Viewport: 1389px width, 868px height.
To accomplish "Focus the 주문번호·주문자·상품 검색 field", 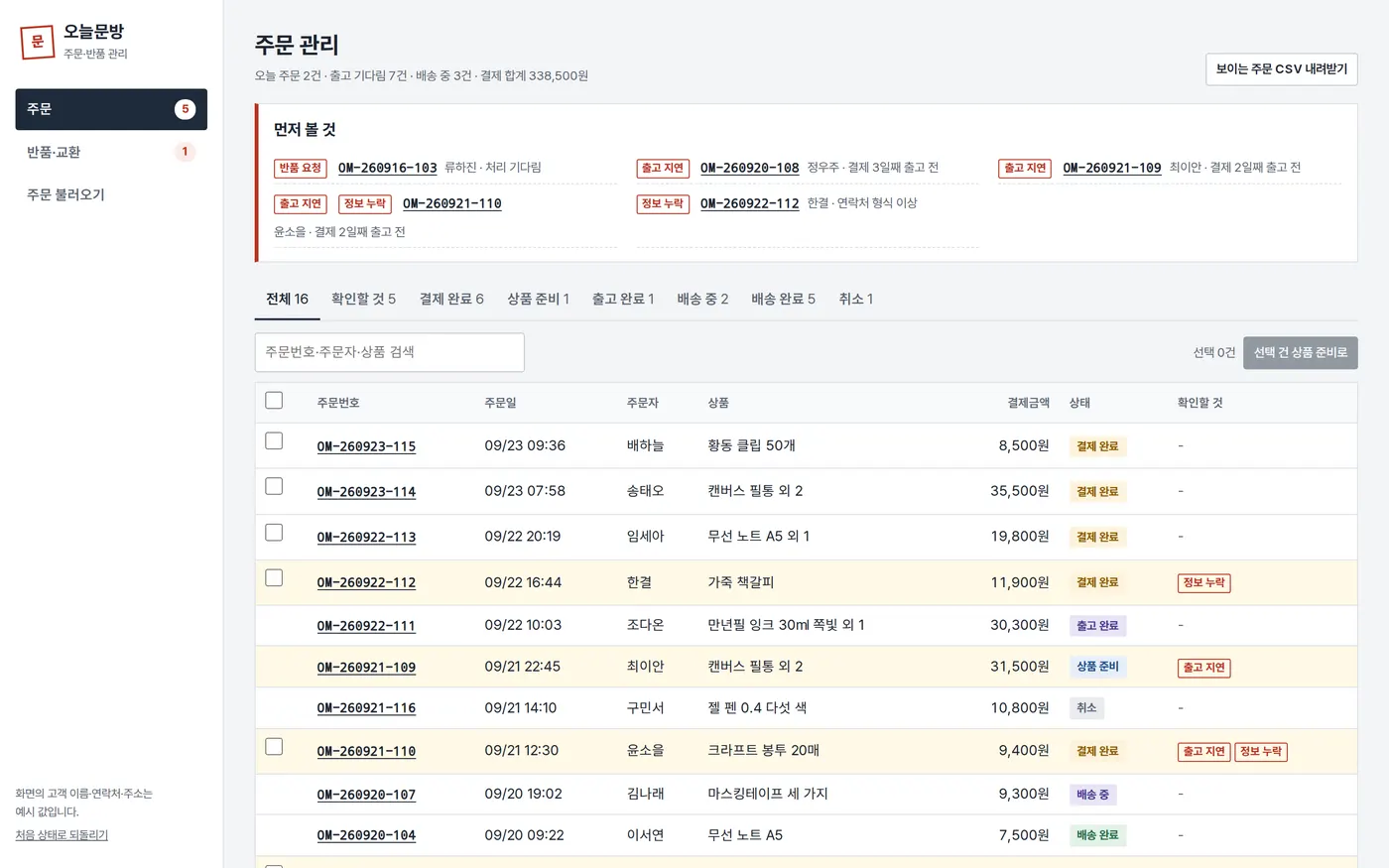I will [389, 352].
